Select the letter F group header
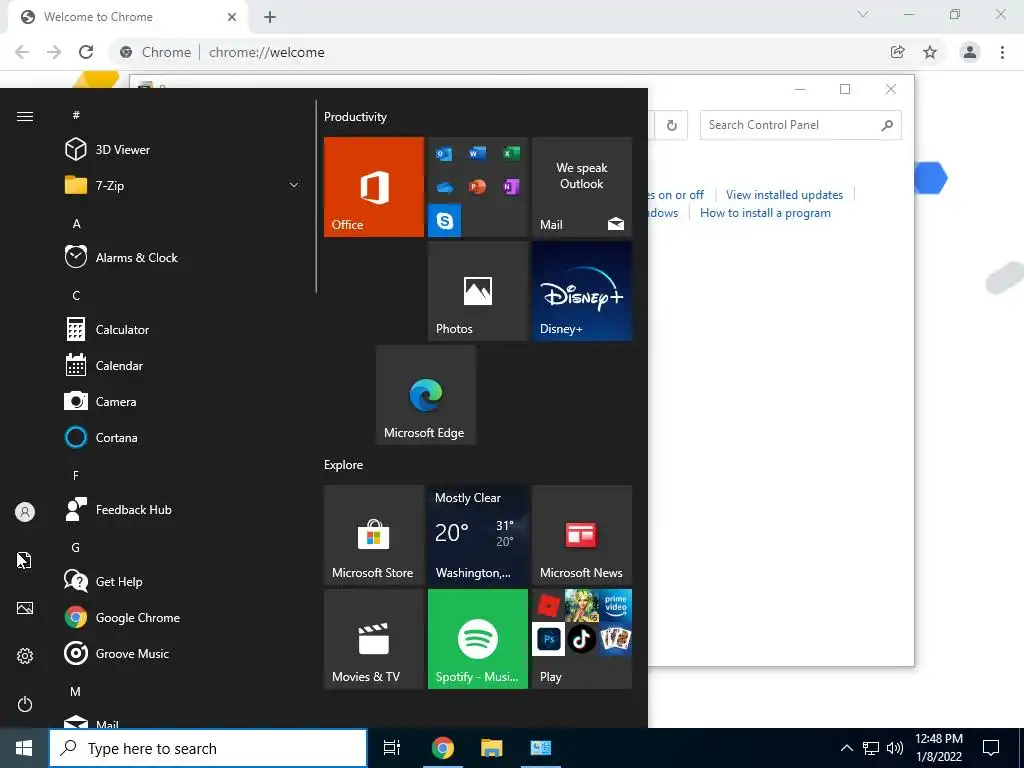 [76, 475]
